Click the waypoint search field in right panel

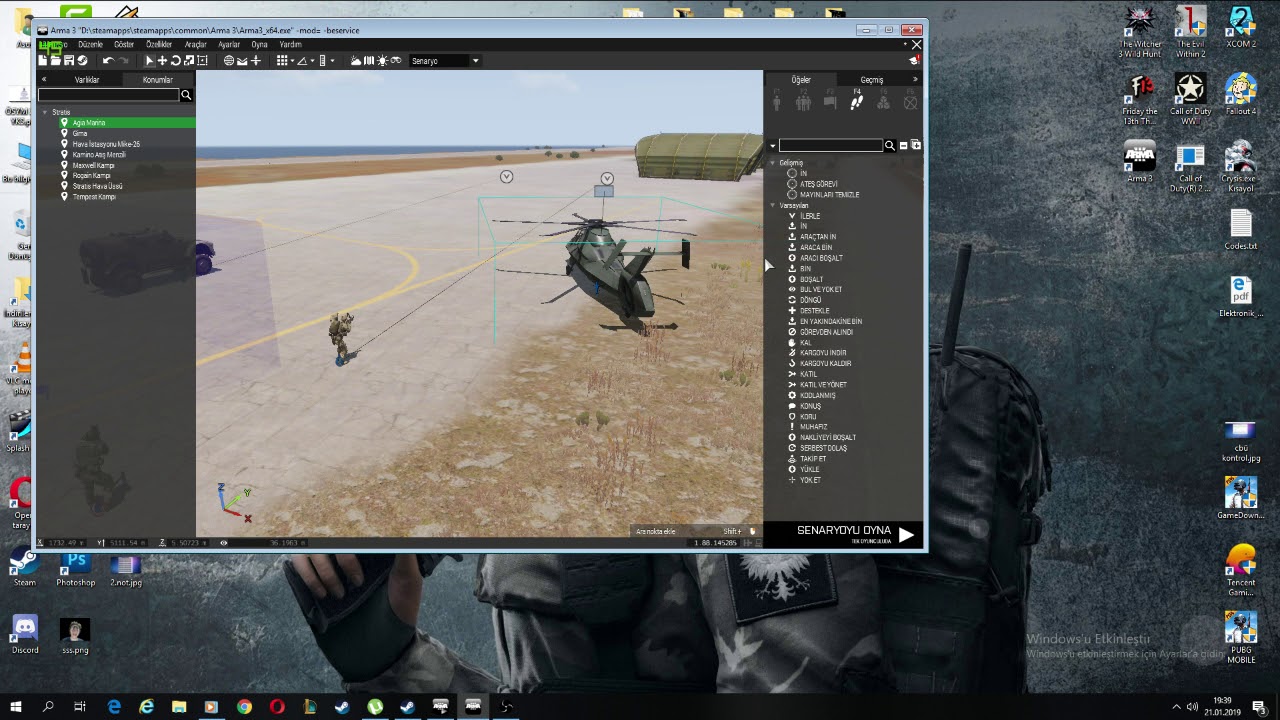pyautogui.click(x=830, y=146)
